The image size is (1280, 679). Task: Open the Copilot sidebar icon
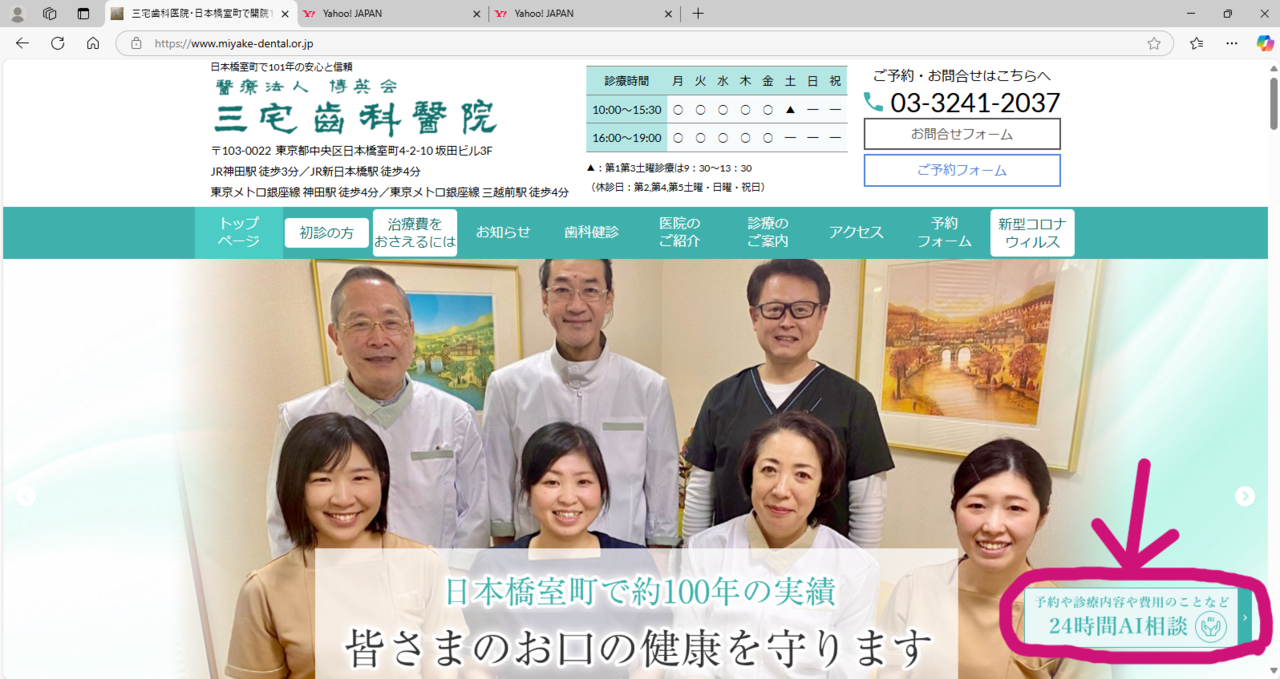point(1265,43)
